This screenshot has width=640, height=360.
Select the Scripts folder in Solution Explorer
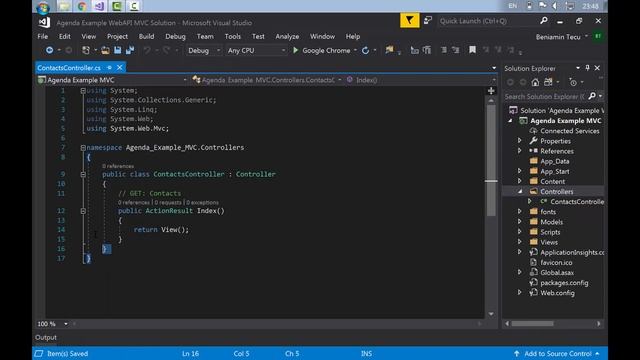pos(550,232)
